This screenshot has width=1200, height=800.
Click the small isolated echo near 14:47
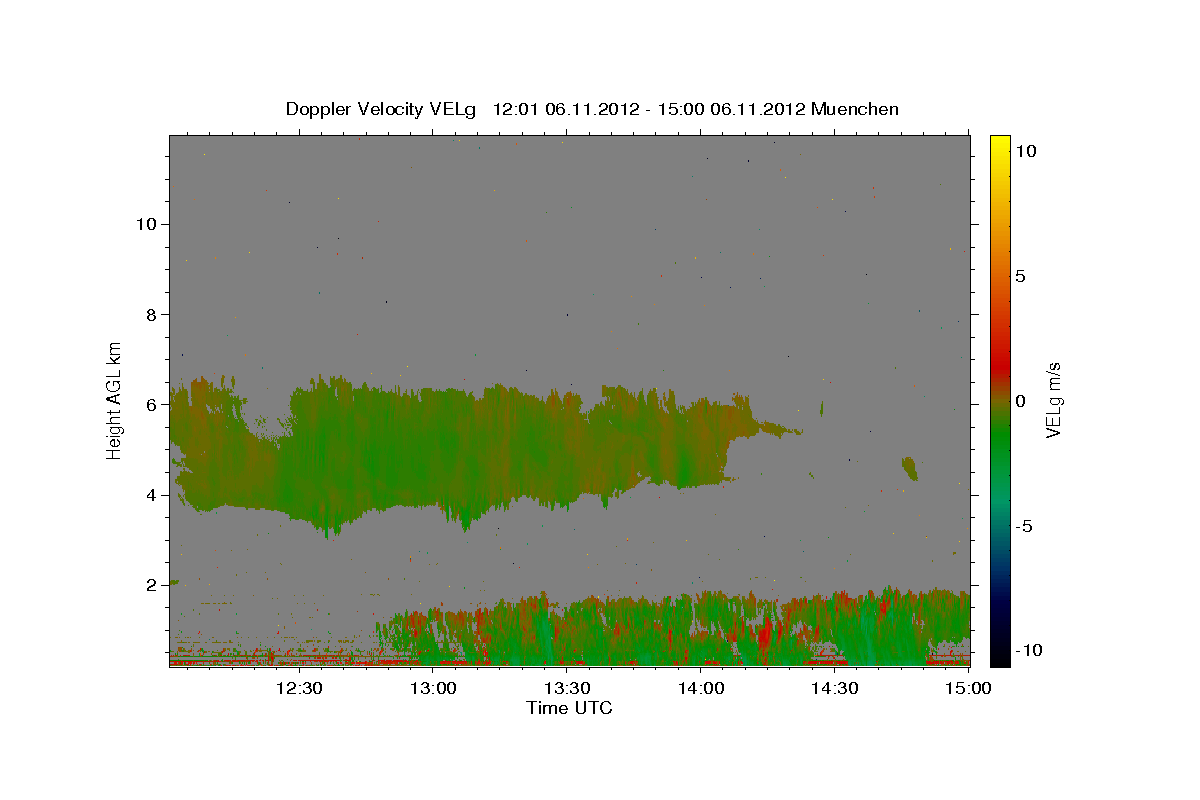click(909, 468)
